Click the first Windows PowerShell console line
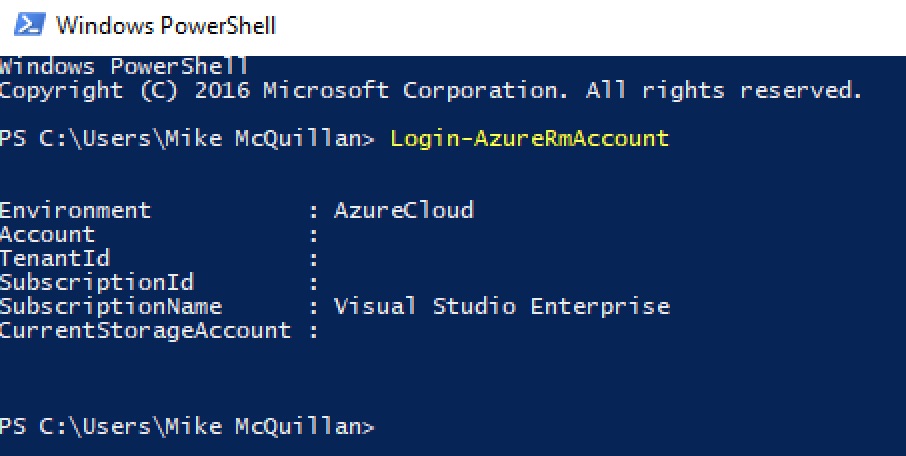 (124, 67)
